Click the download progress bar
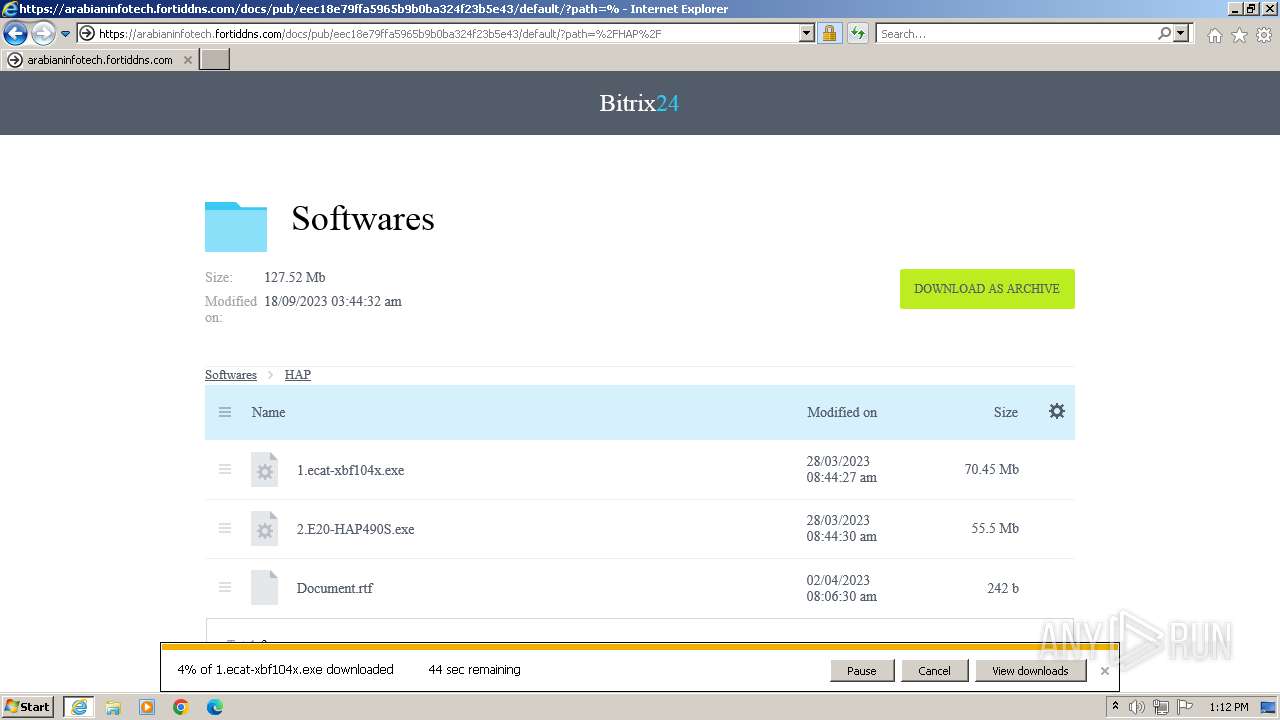This screenshot has height=720, width=1280. pos(639,647)
